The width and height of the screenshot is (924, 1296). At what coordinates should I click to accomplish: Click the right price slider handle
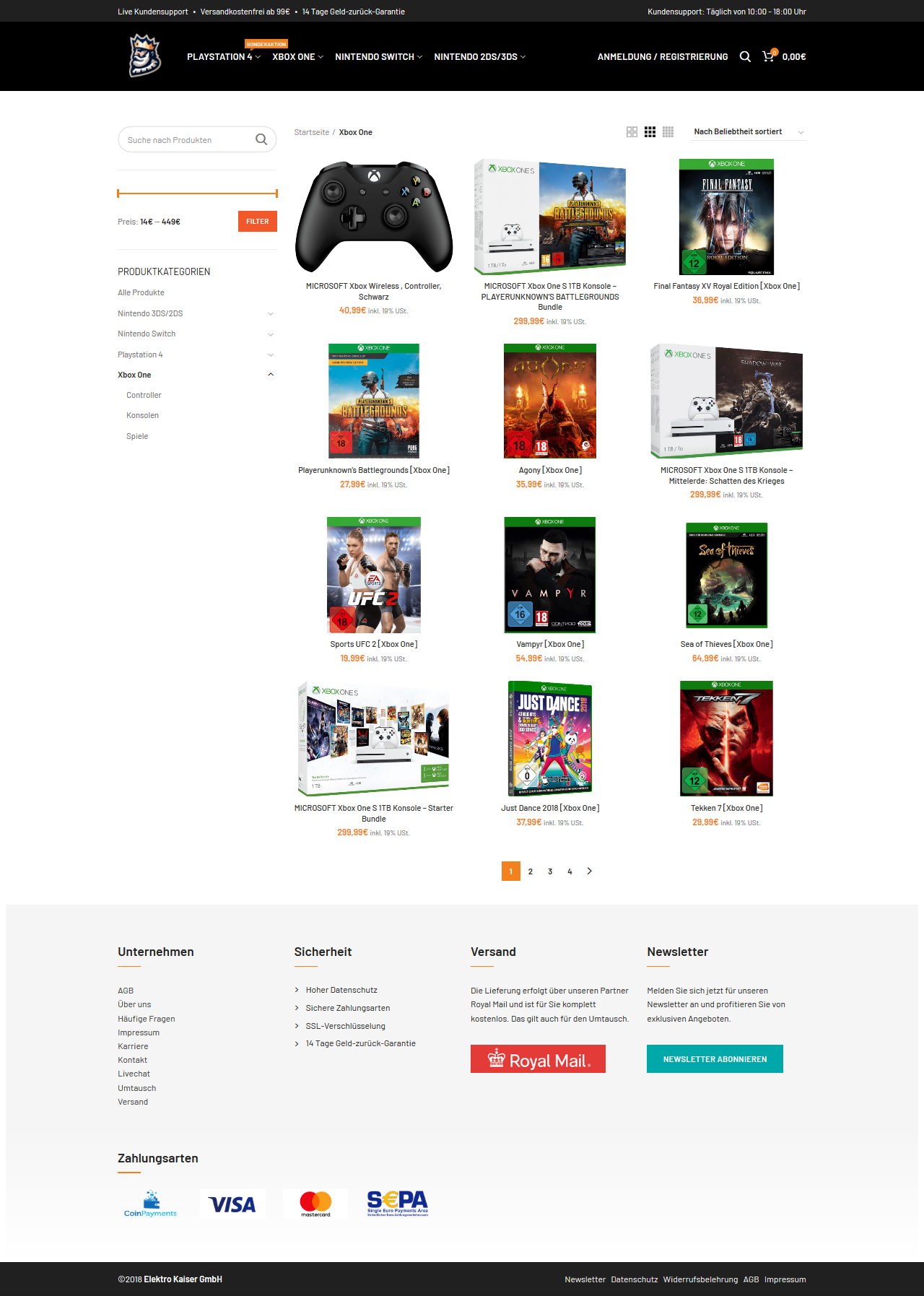point(276,193)
